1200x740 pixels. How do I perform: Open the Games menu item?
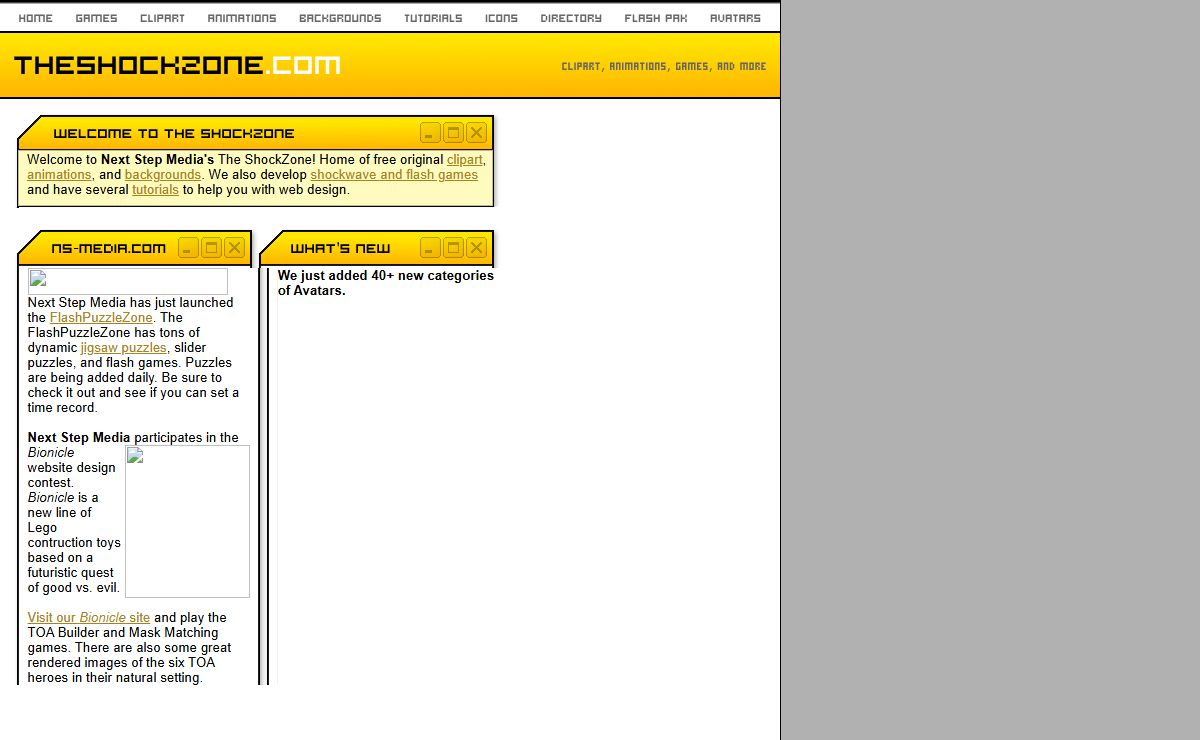pos(96,18)
